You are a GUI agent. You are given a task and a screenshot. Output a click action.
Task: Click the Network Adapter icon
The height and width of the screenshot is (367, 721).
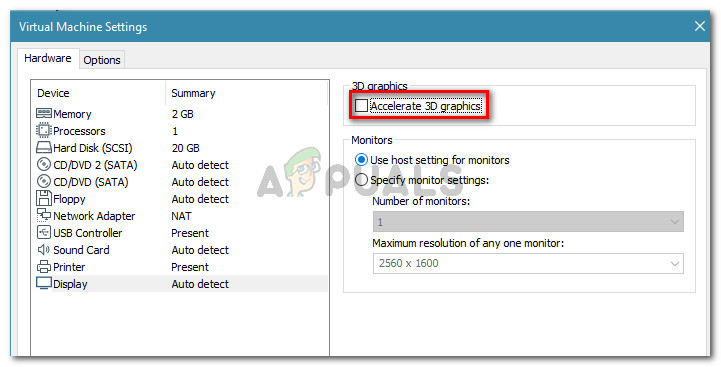[44, 215]
